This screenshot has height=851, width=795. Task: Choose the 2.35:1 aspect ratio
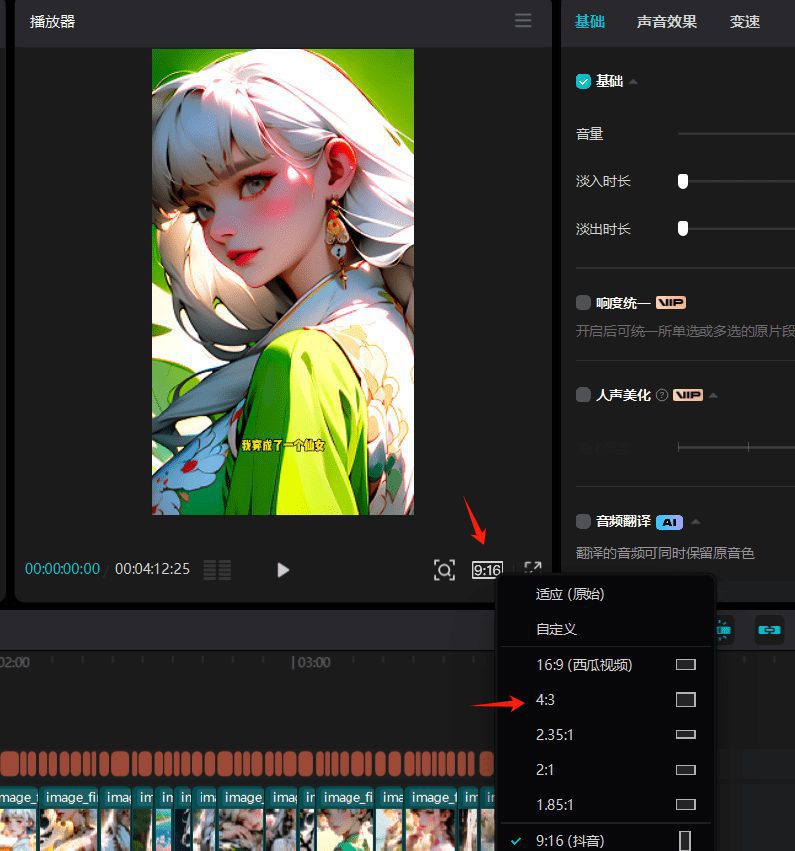coord(606,734)
